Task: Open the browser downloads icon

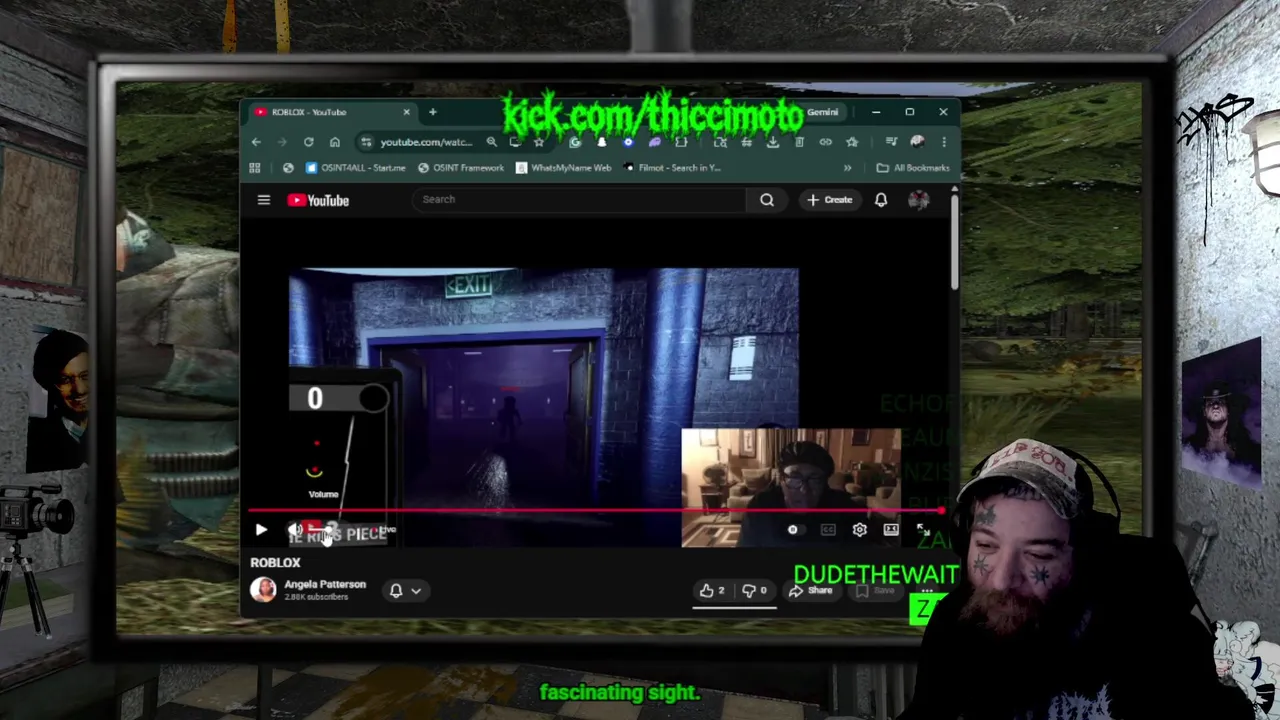Action: pos(773,142)
